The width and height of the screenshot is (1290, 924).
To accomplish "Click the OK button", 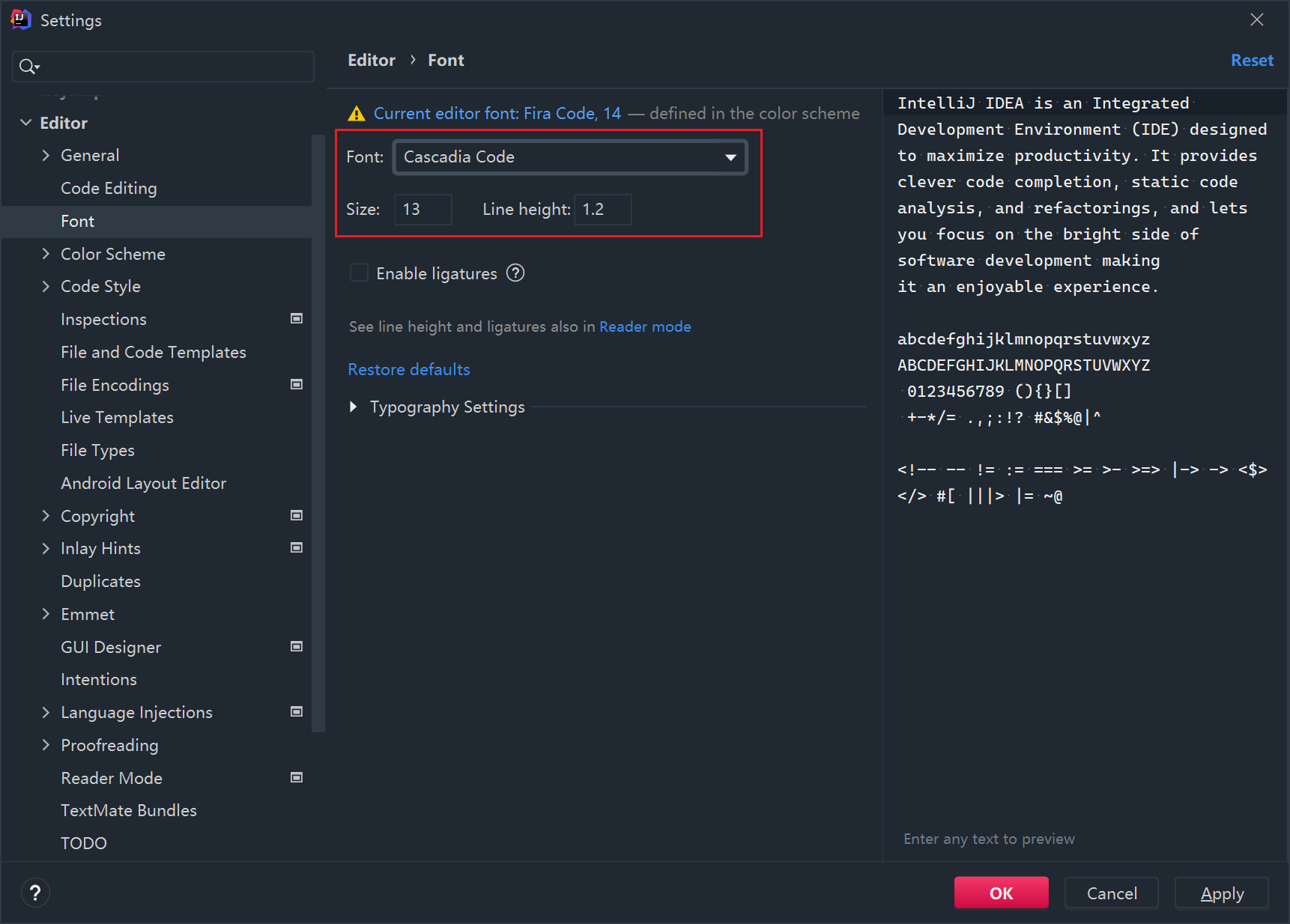I will 1001,893.
